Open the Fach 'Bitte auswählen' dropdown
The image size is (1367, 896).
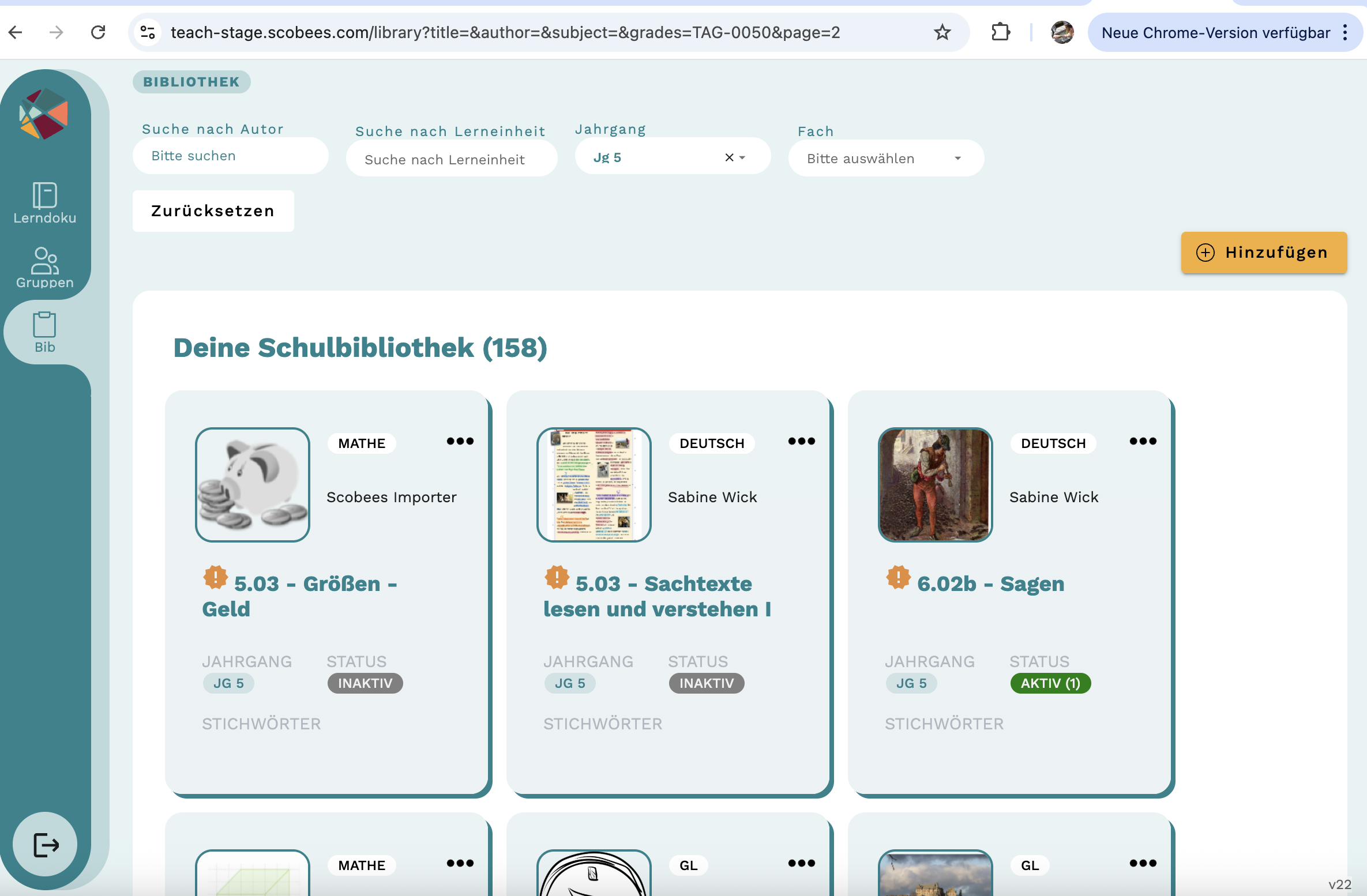[x=885, y=159]
